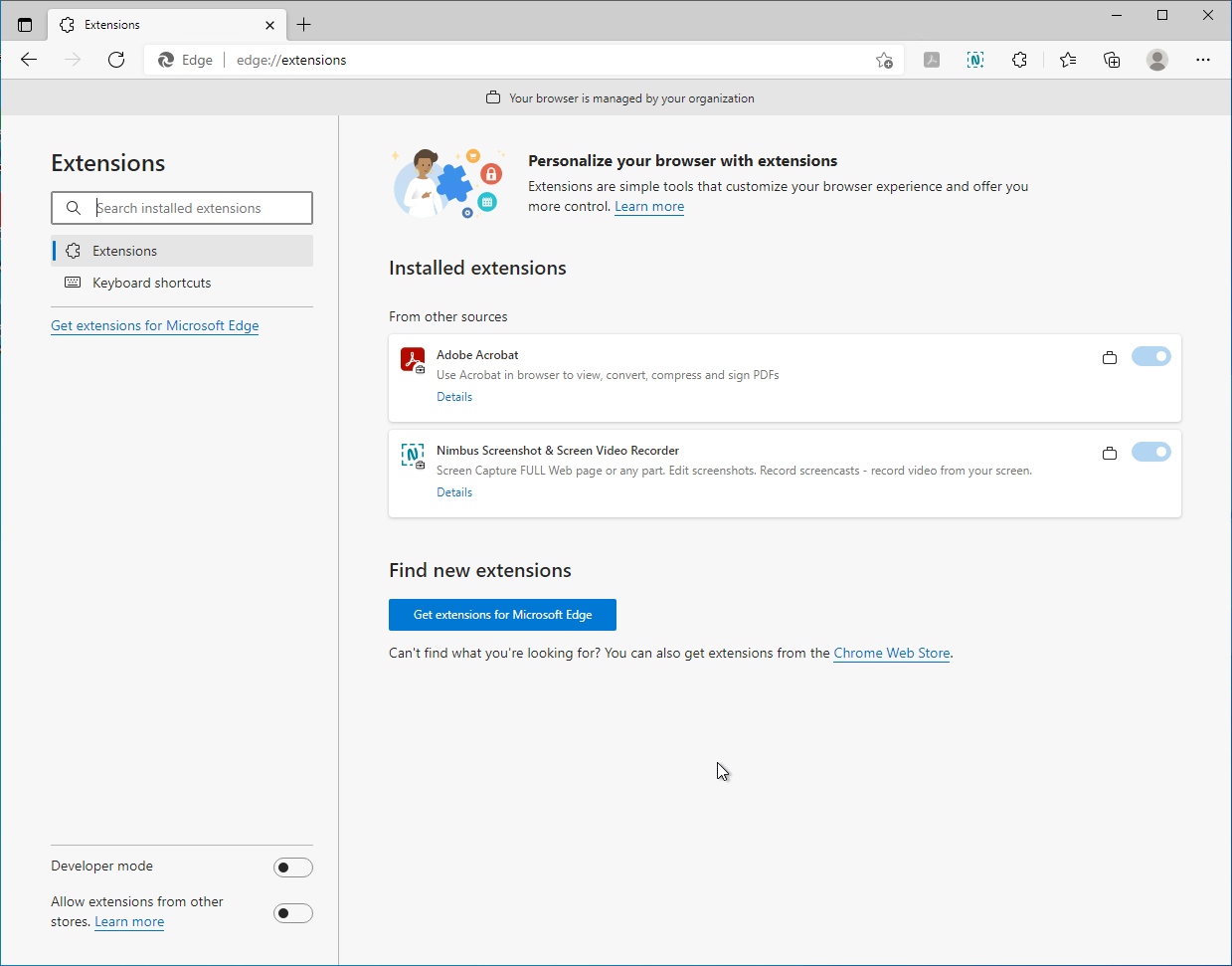Click the browser Refresh button
1232x966 pixels.
coord(116,60)
